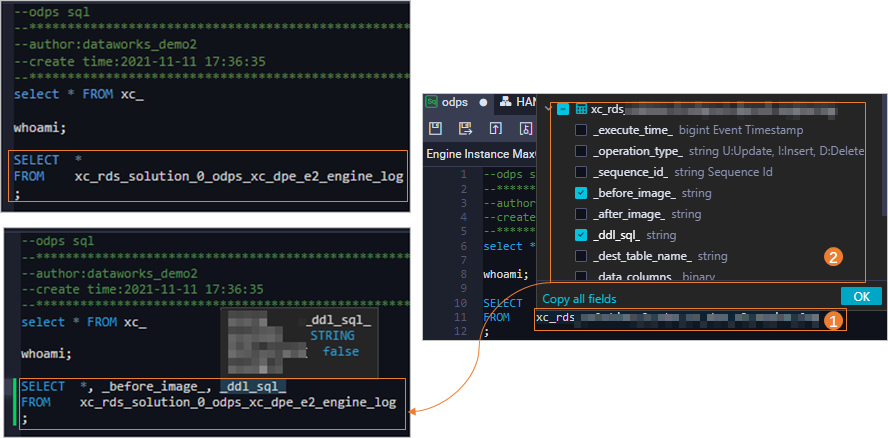Click the Save As icon next to Save
This screenshot has height=438, width=888.
click(466, 129)
